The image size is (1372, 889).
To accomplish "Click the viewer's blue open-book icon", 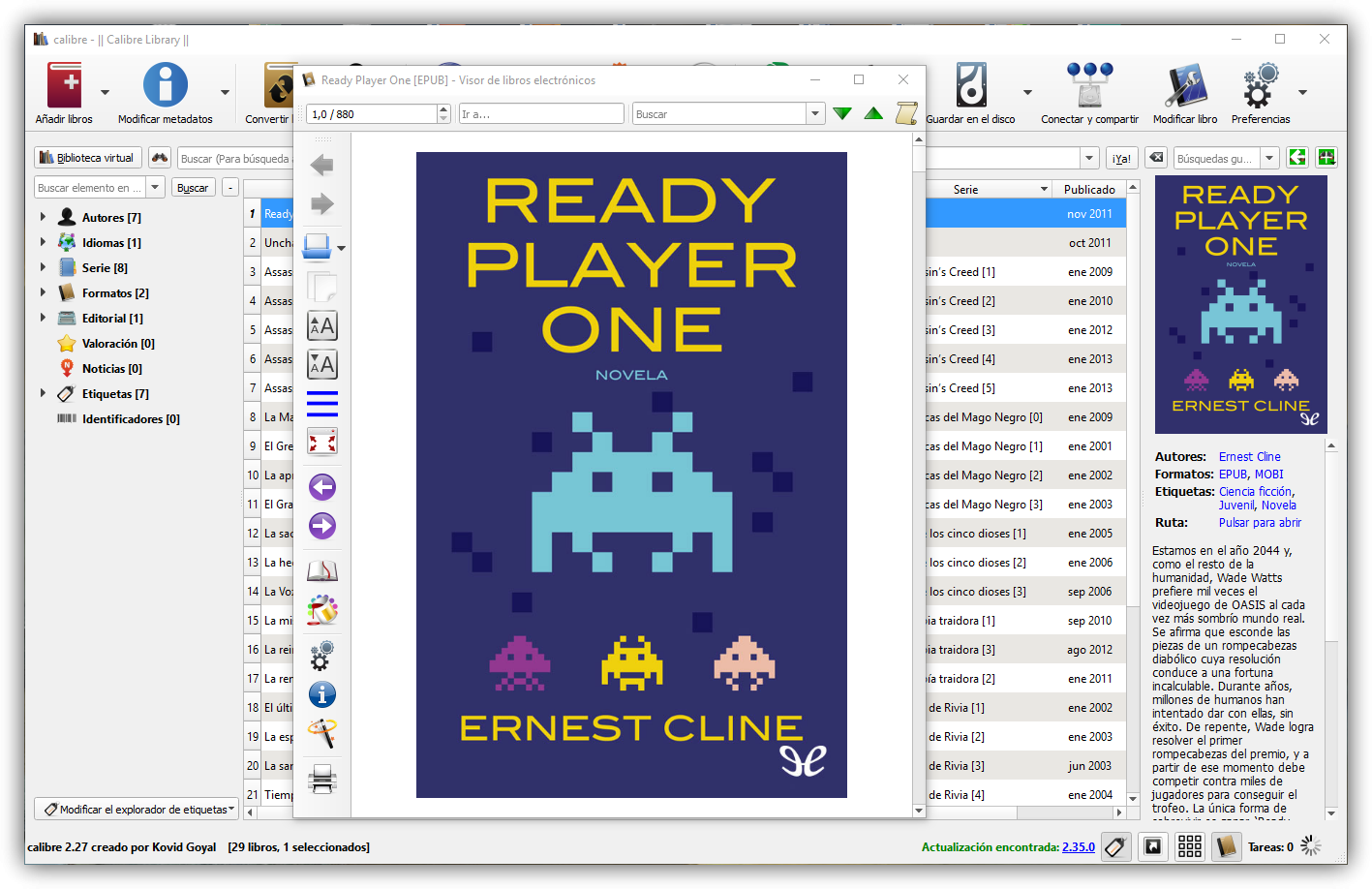I will [x=318, y=247].
